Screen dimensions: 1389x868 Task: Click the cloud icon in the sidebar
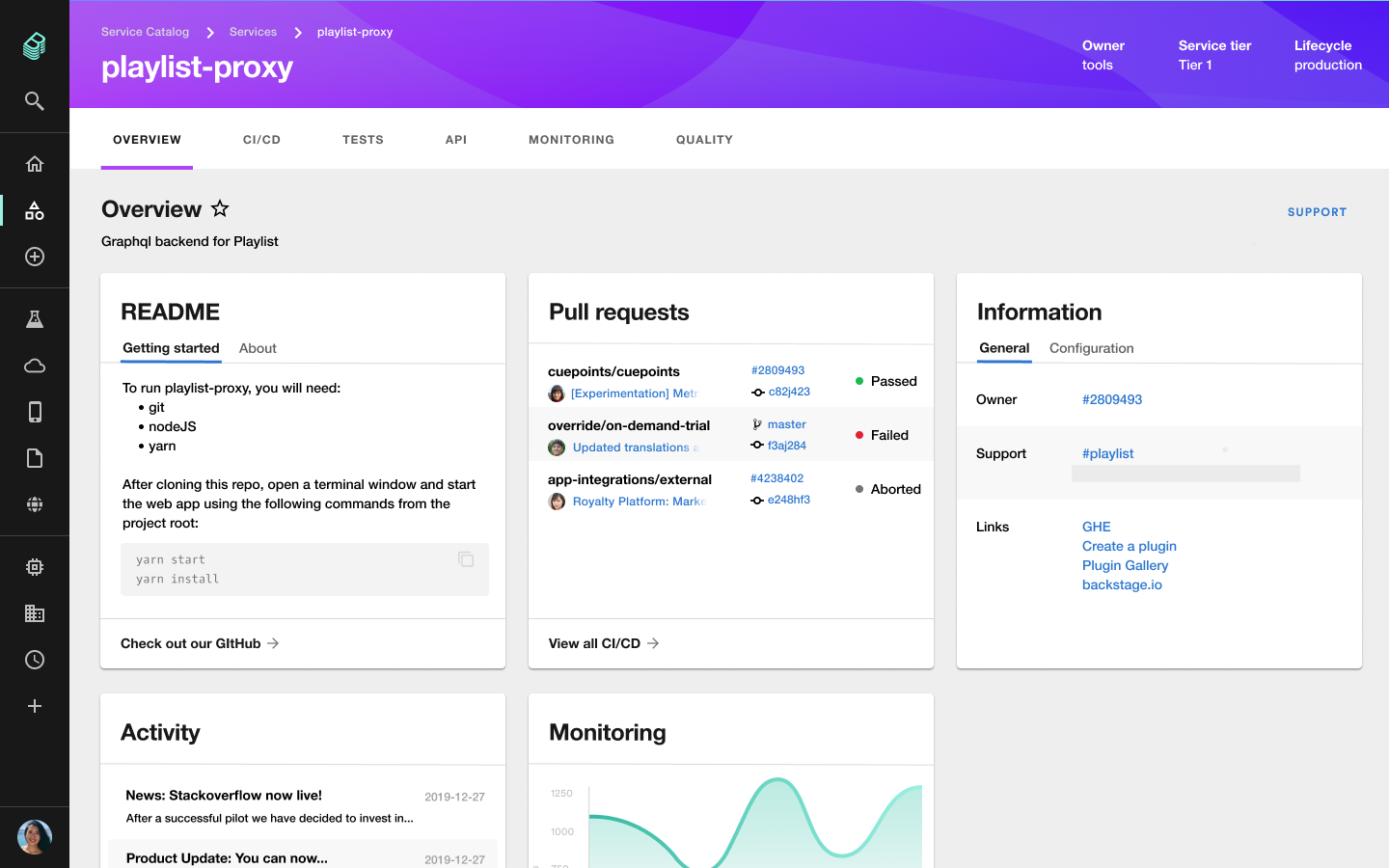pos(35,366)
